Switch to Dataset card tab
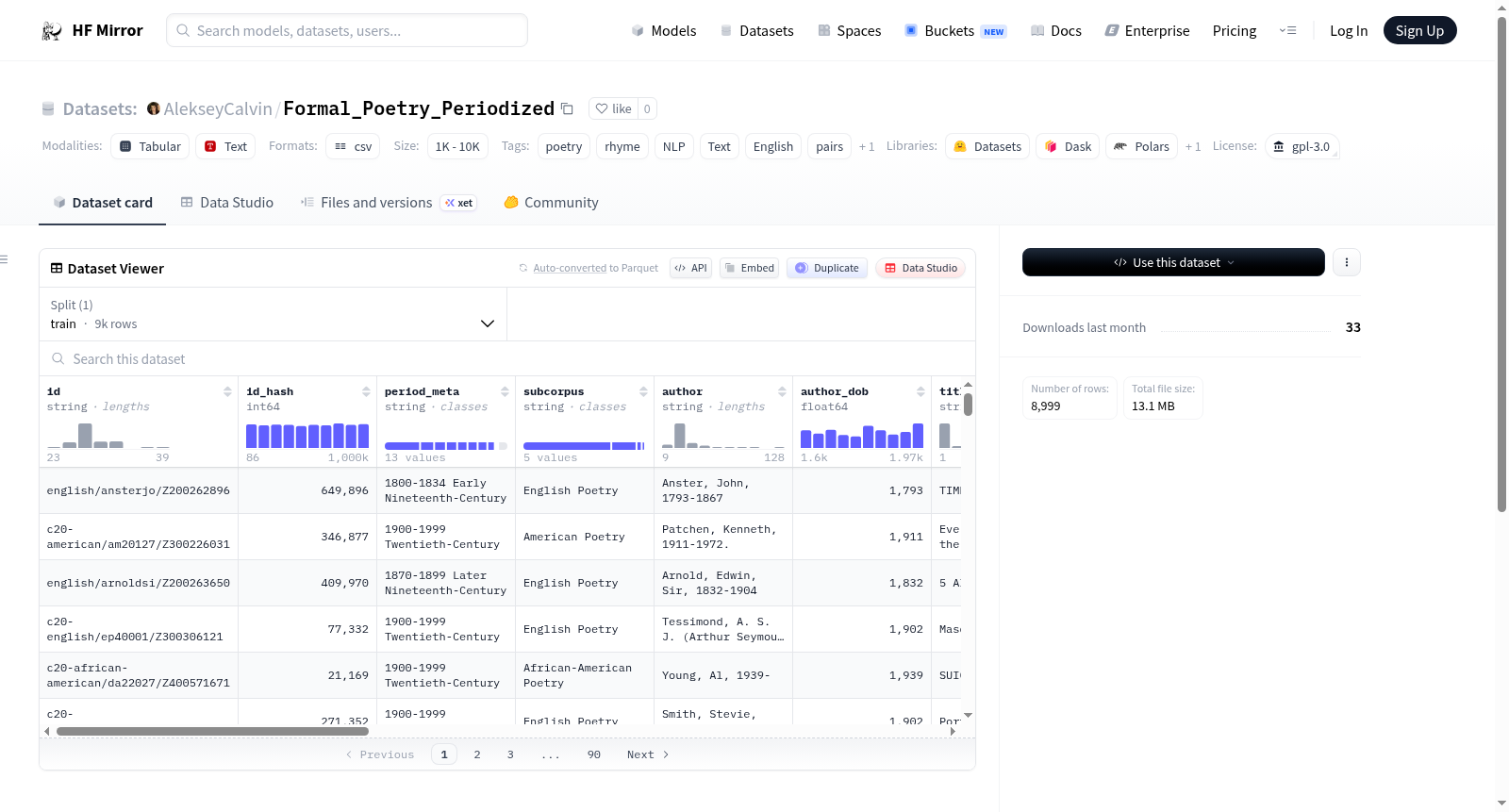The width and height of the screenshot is (1509, 812). pyautogui.click(x=102, y=203)
